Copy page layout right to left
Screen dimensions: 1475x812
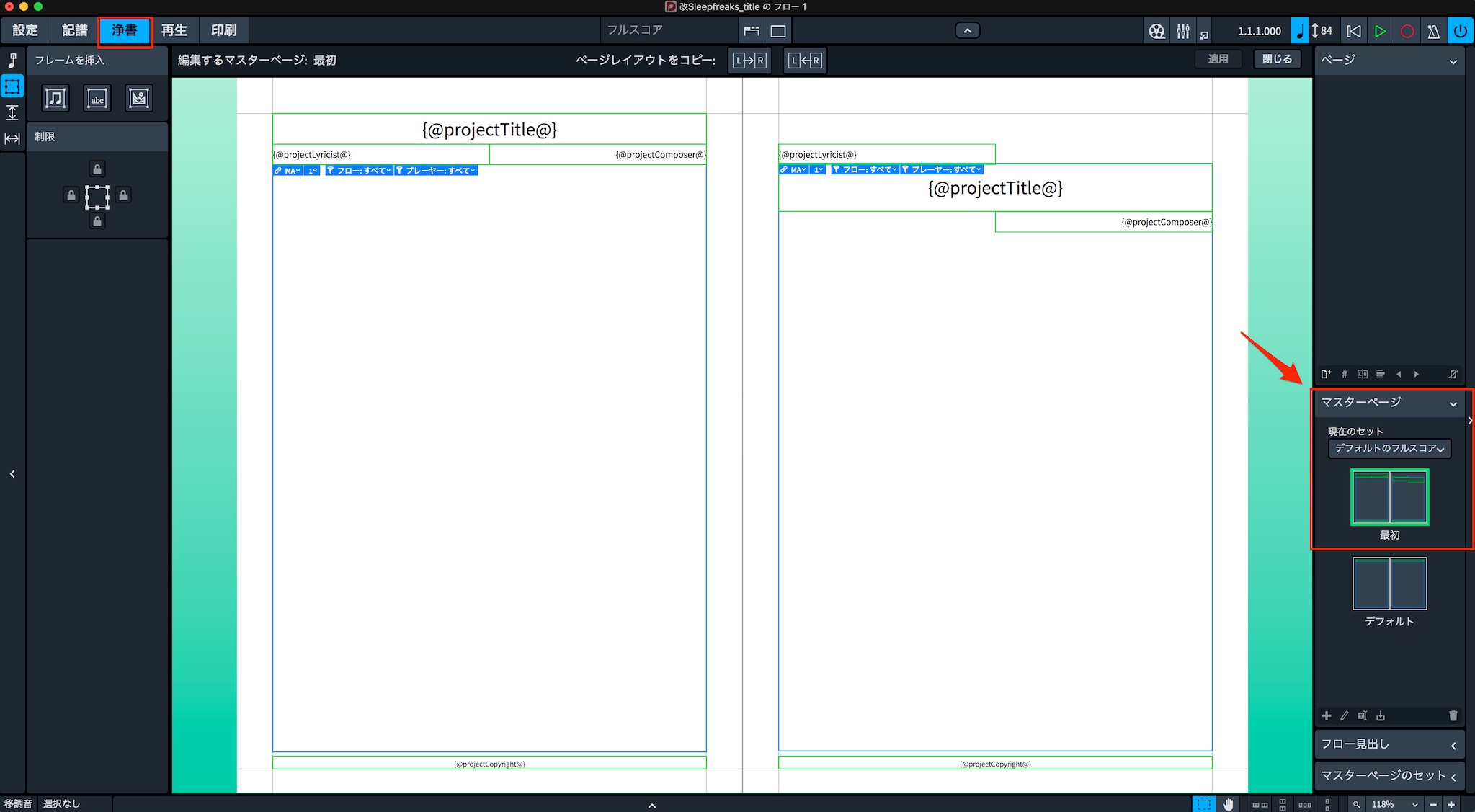805,61
